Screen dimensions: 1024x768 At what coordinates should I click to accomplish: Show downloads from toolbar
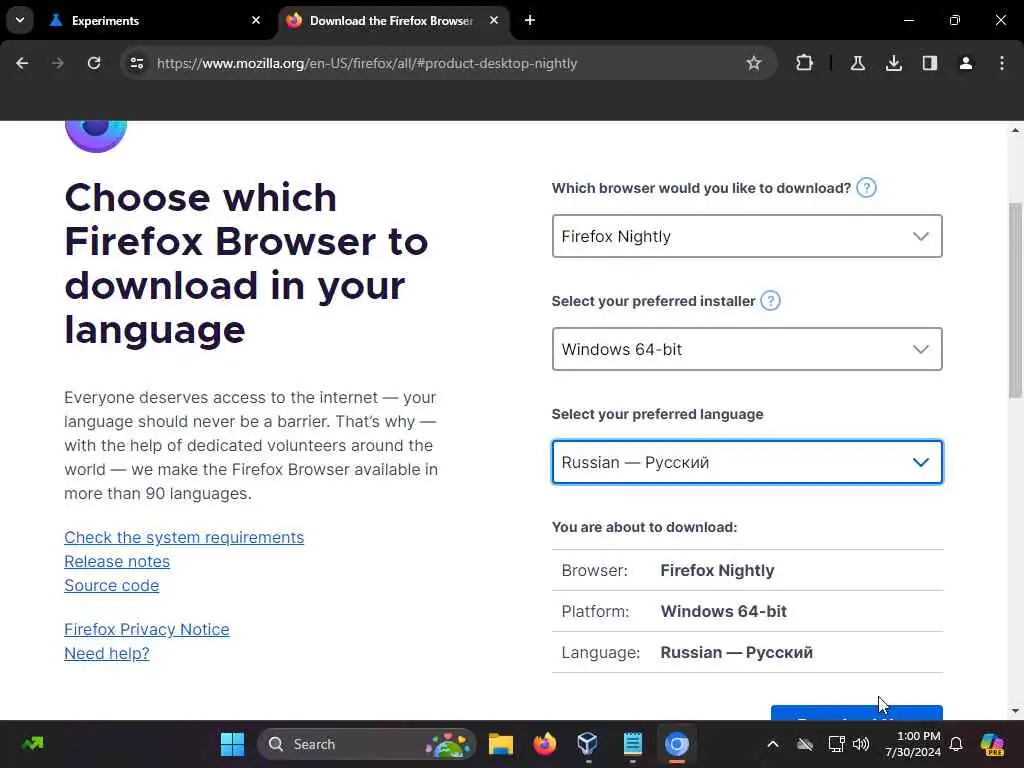(893, 63)
